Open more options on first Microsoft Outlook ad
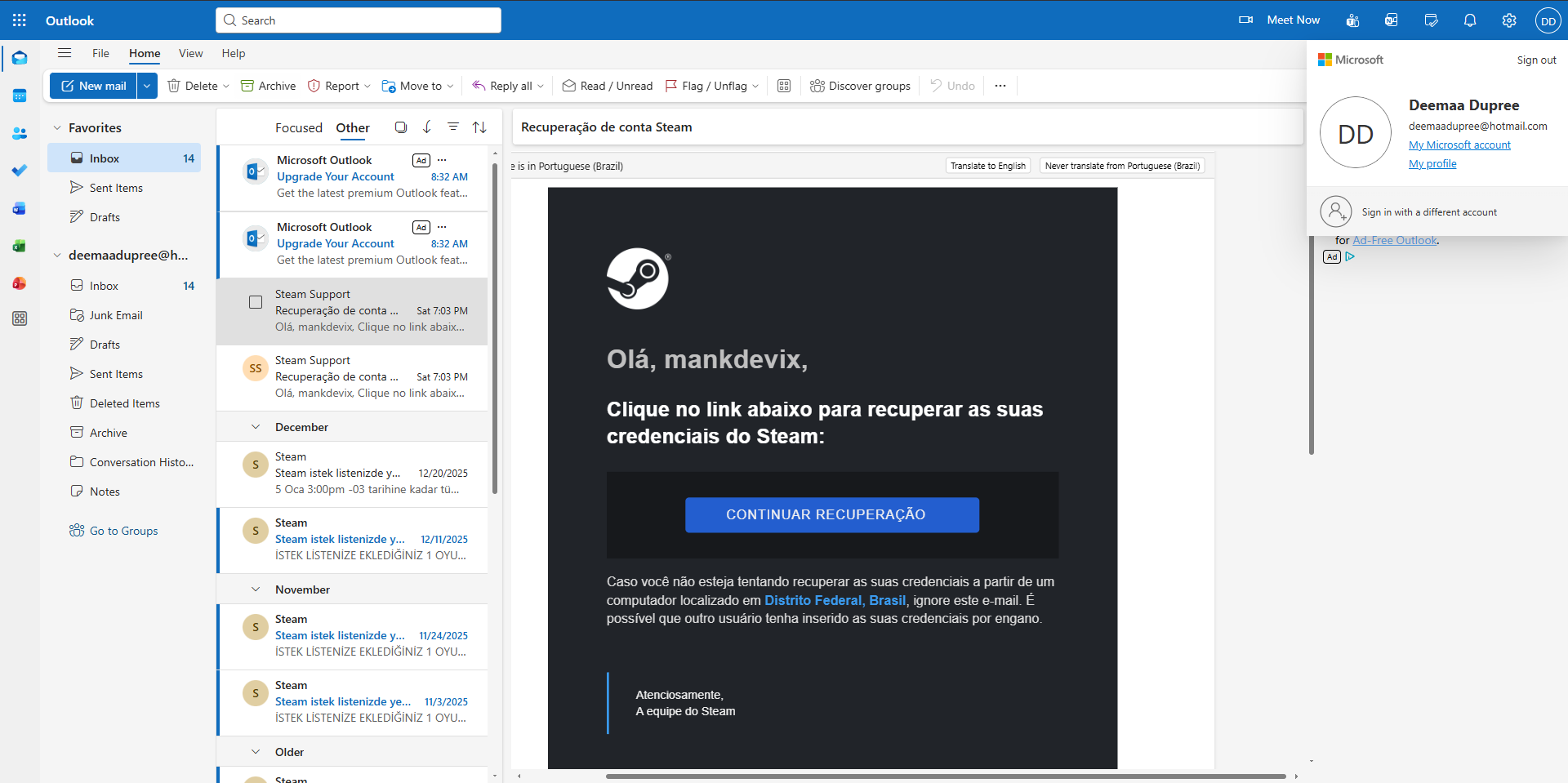Viewport: 1568px width, 783px height. coord(442,160)
